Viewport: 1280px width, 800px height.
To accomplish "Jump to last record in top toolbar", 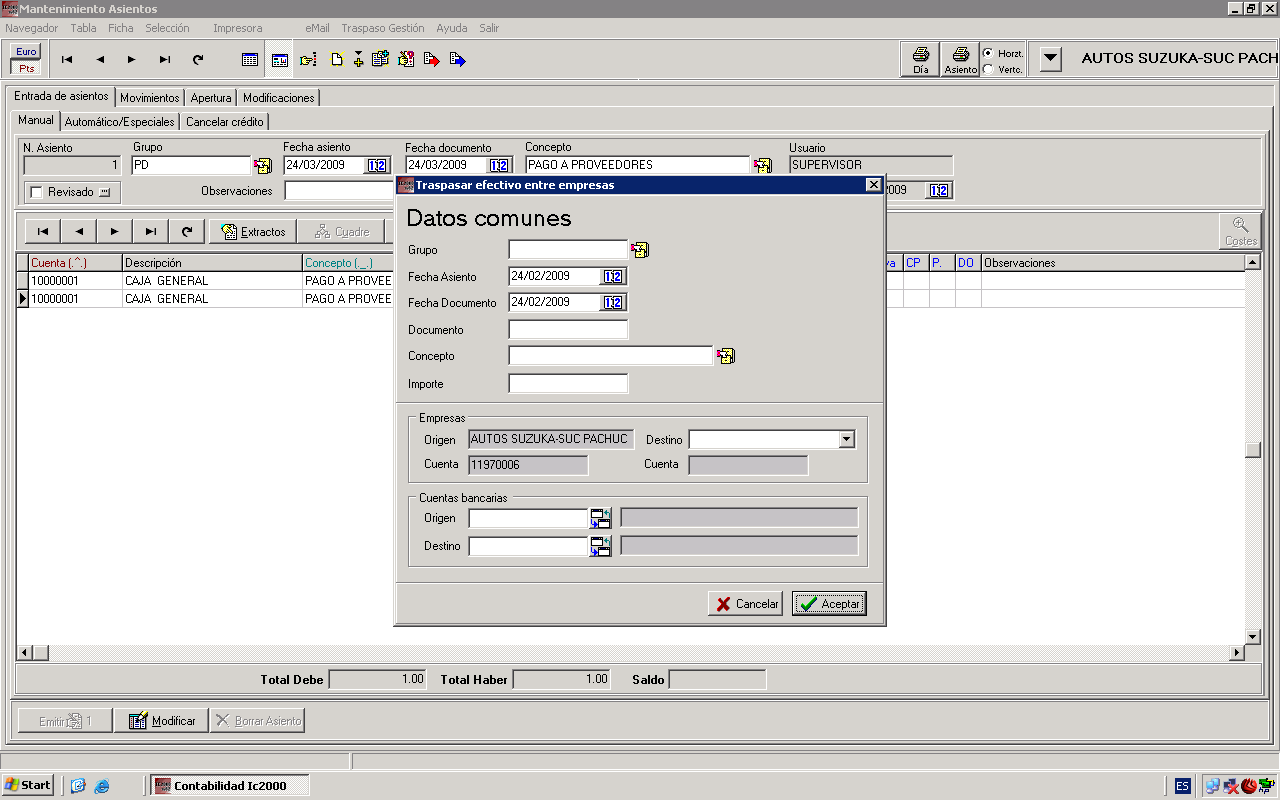I will coord(165,60).
